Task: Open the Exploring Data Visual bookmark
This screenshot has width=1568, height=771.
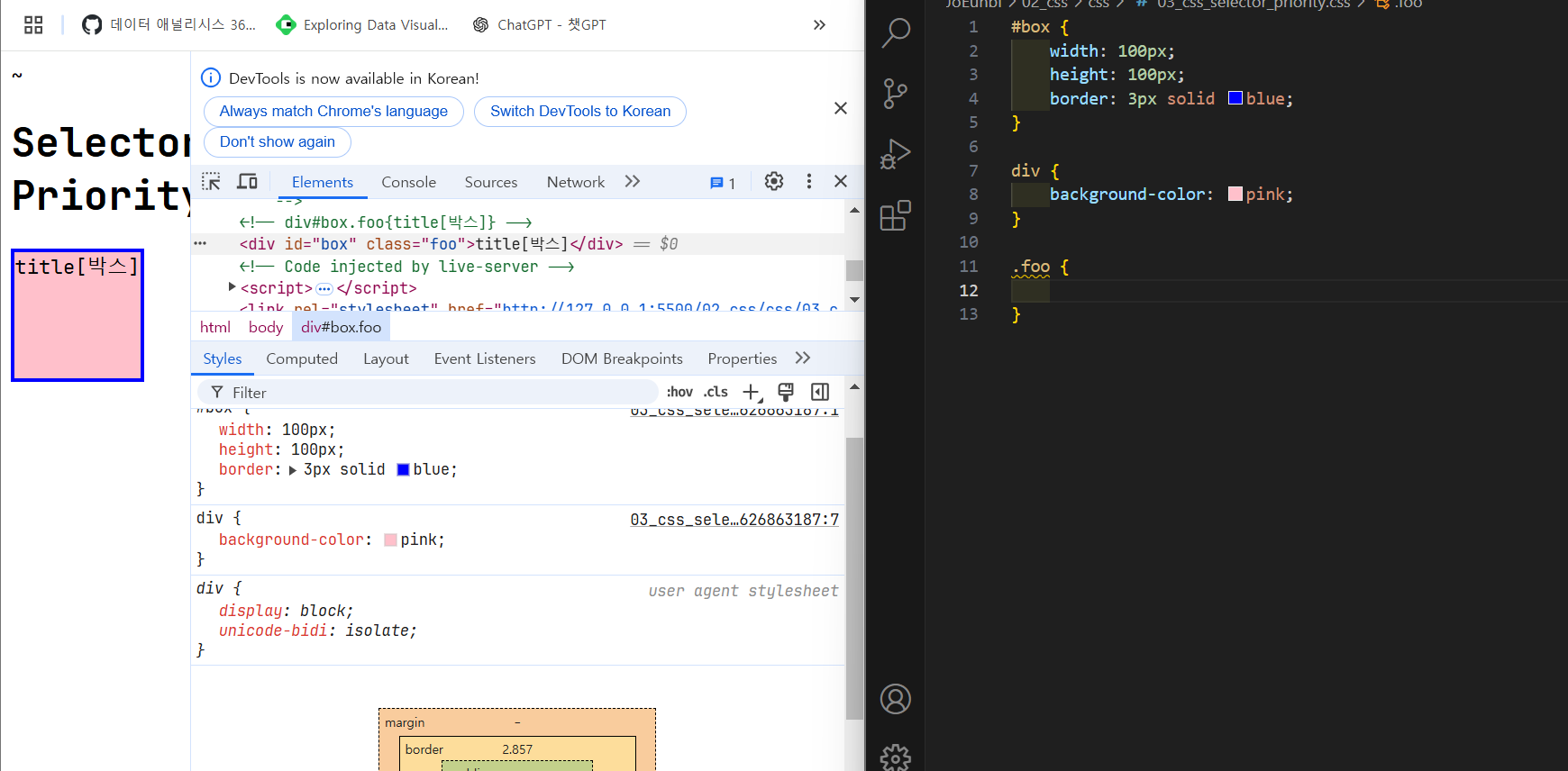Action: (362, 25)
